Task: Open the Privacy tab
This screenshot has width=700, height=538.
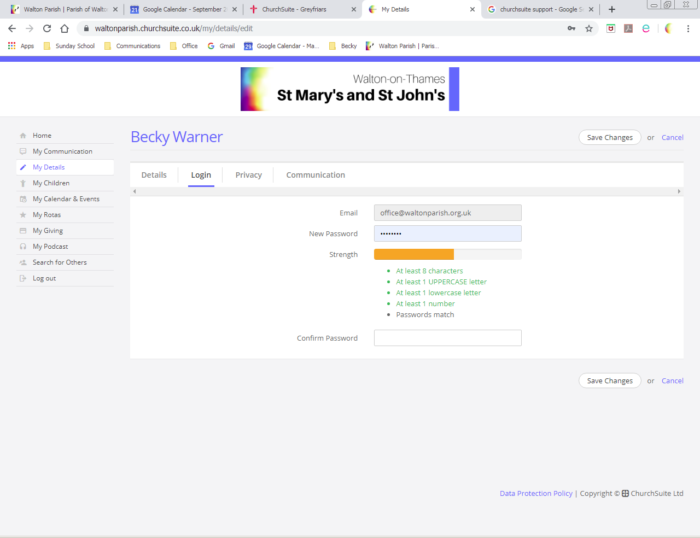Action: 248,175
